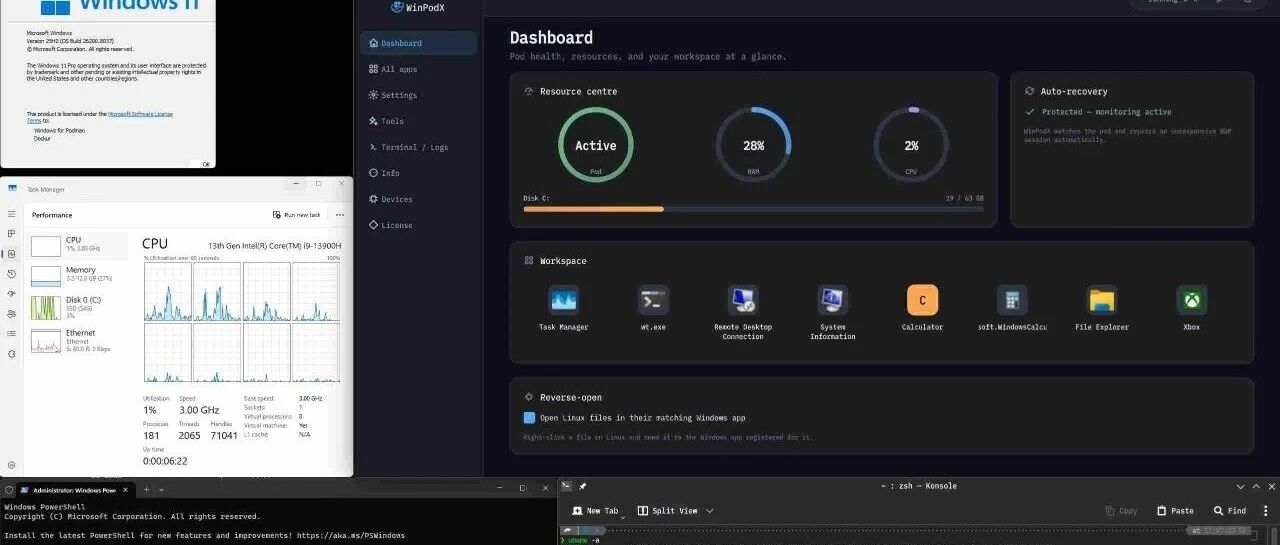Click Copy button in Konsole toolbar

(1121, 511)
